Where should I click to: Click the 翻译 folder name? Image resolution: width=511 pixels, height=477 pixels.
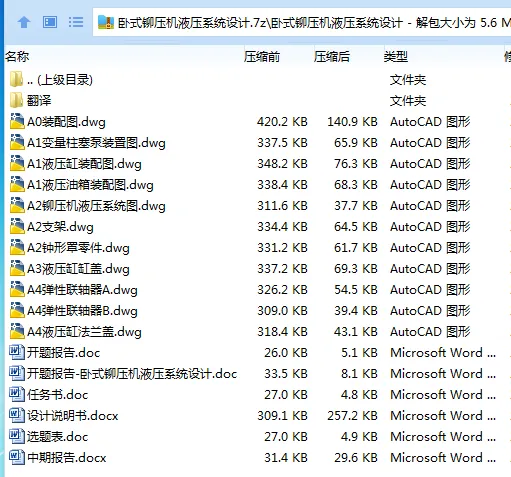pos(39,101)
